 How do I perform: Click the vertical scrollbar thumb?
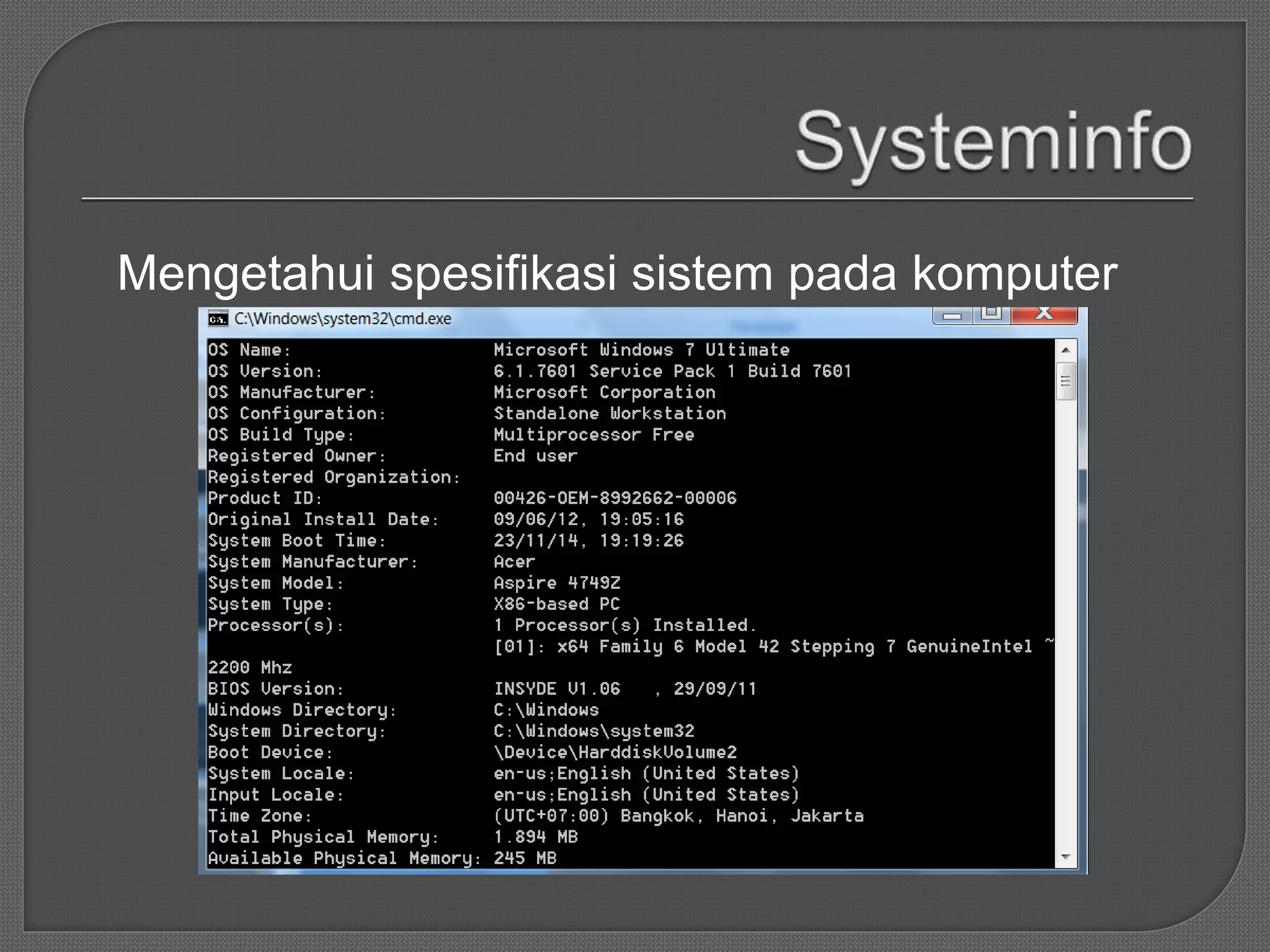(1065, 381)
